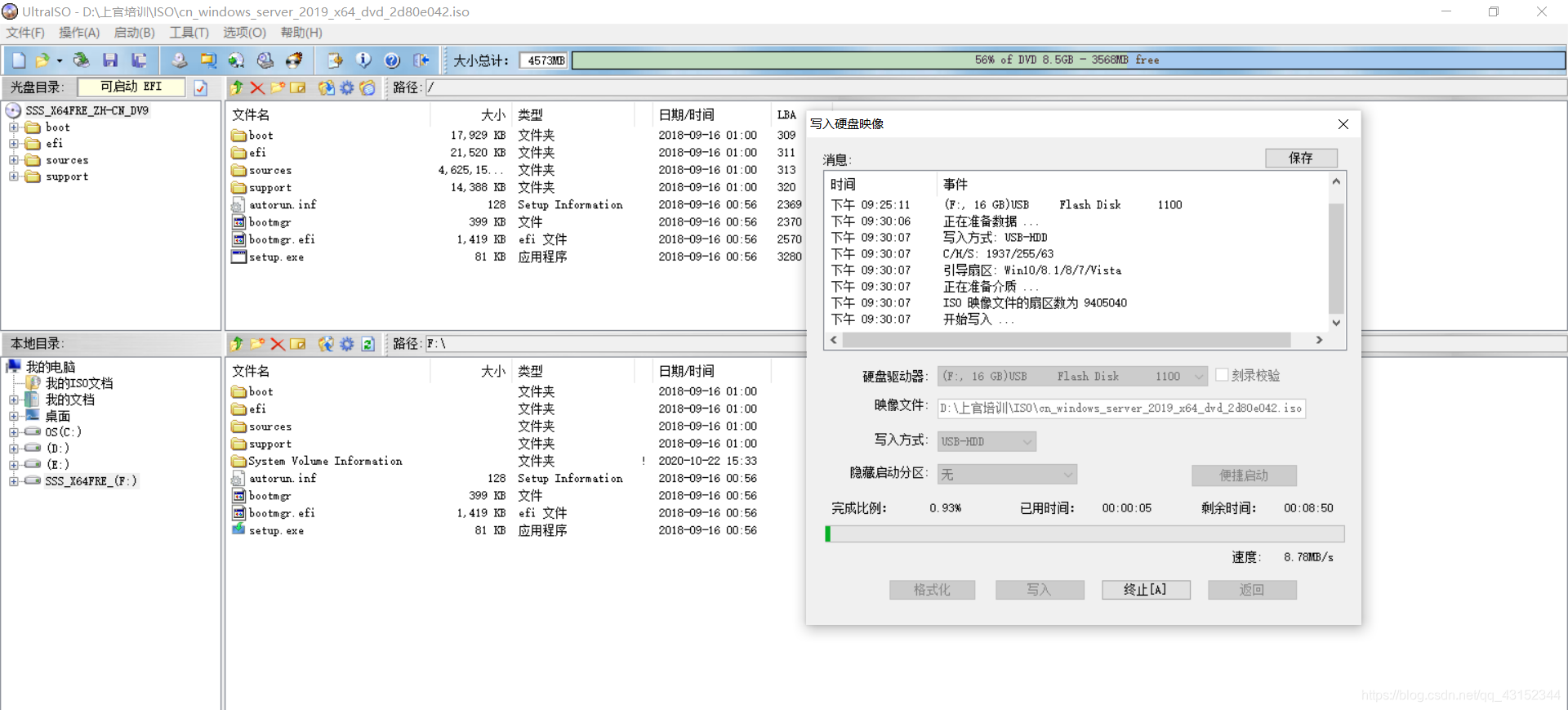1568x710 pixels.
Task: Go up a level in disc directory
Action: tap(237, 87)
